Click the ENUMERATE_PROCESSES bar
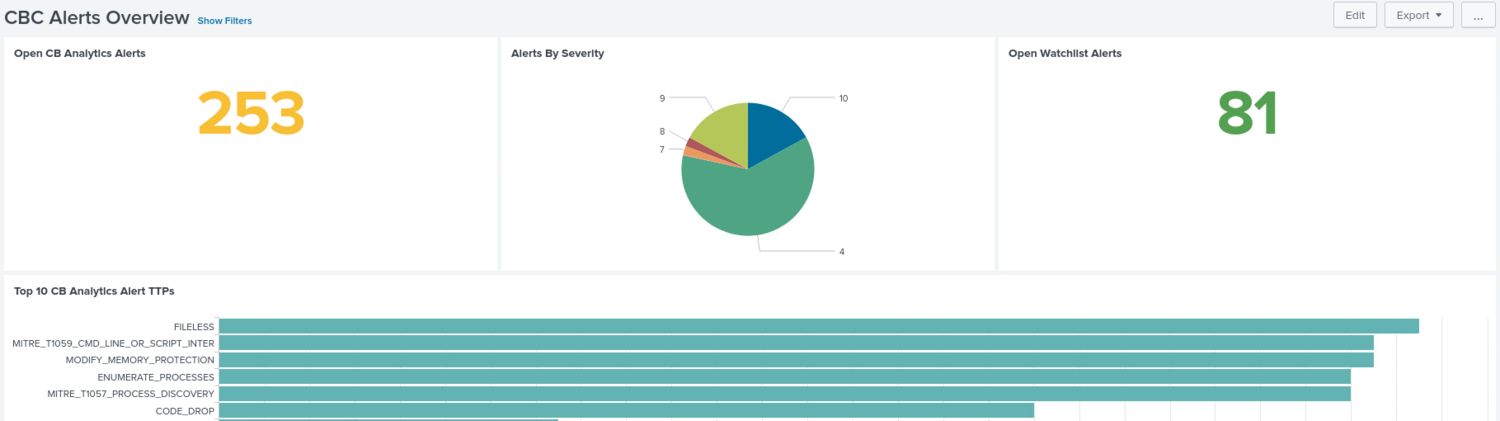The height and width of the screenshot is (421, 1500). click(785, 377)
